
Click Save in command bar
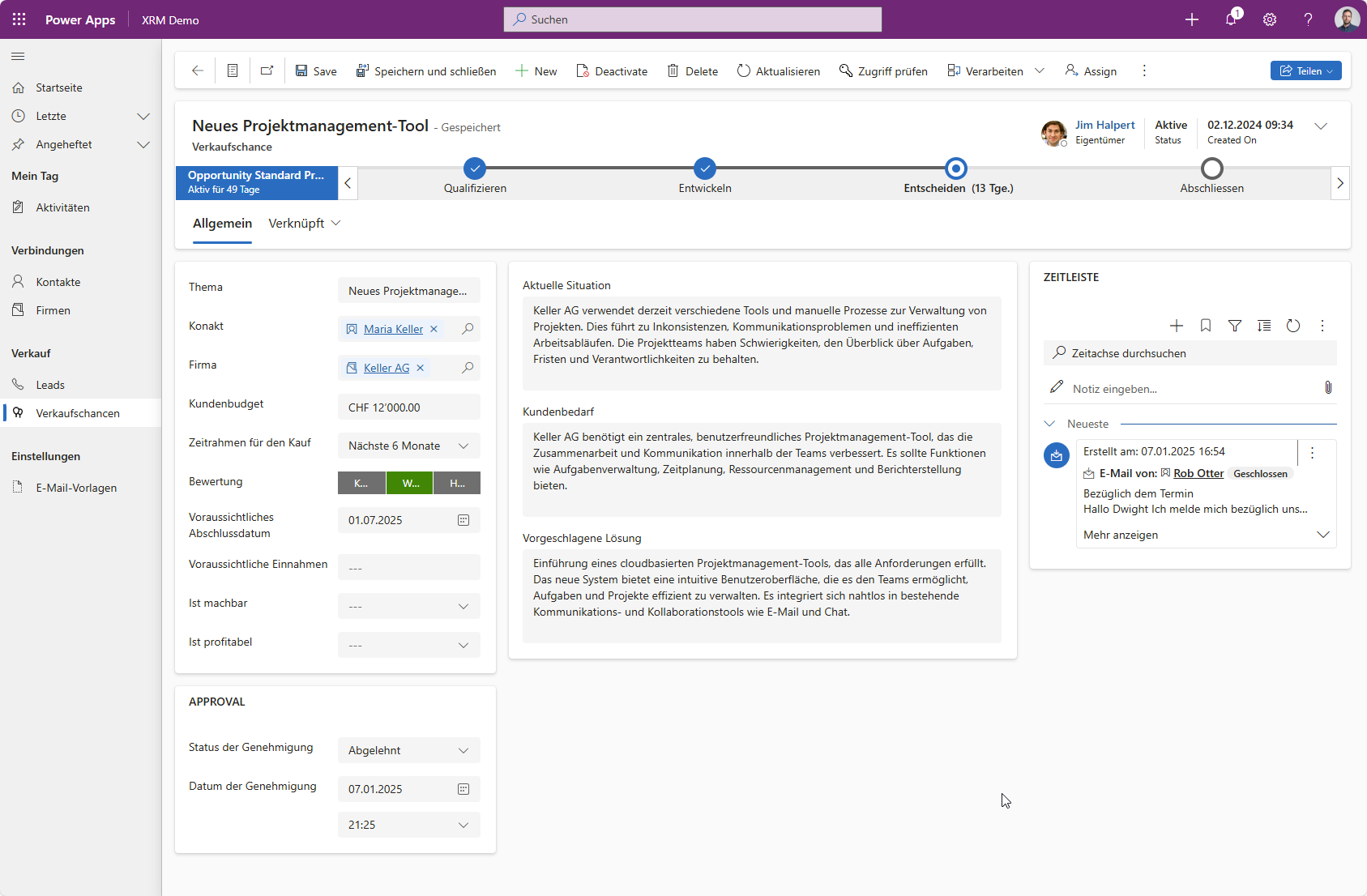point(316,71)
